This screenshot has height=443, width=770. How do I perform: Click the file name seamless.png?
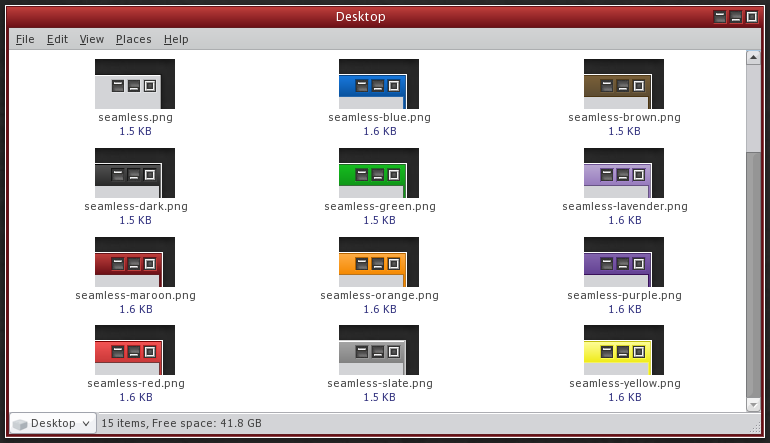coord(136,117)
